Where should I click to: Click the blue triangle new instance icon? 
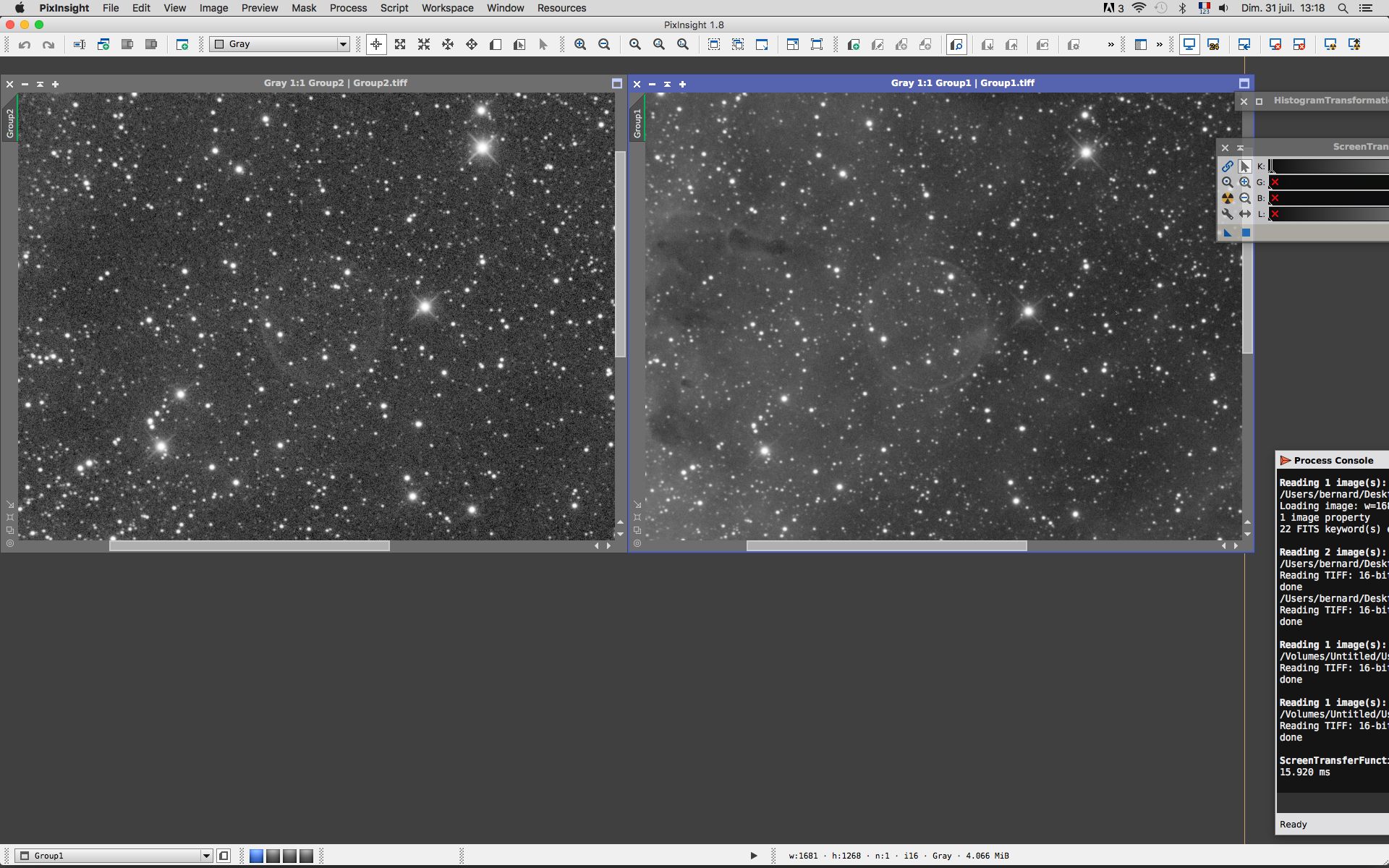click(x=1228, y=233)
